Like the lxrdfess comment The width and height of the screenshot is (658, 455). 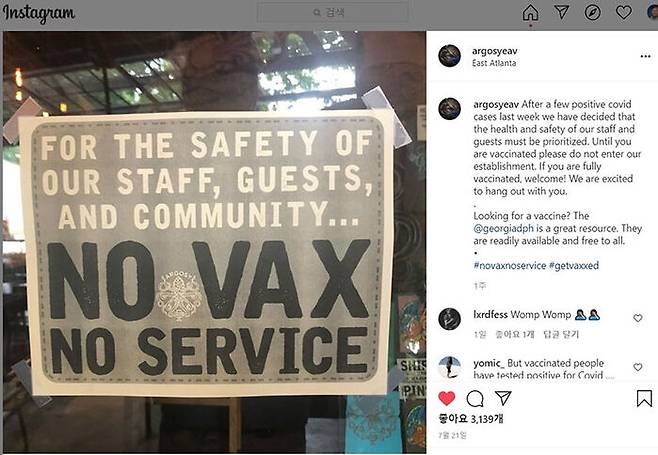click(x=637, y=318)
